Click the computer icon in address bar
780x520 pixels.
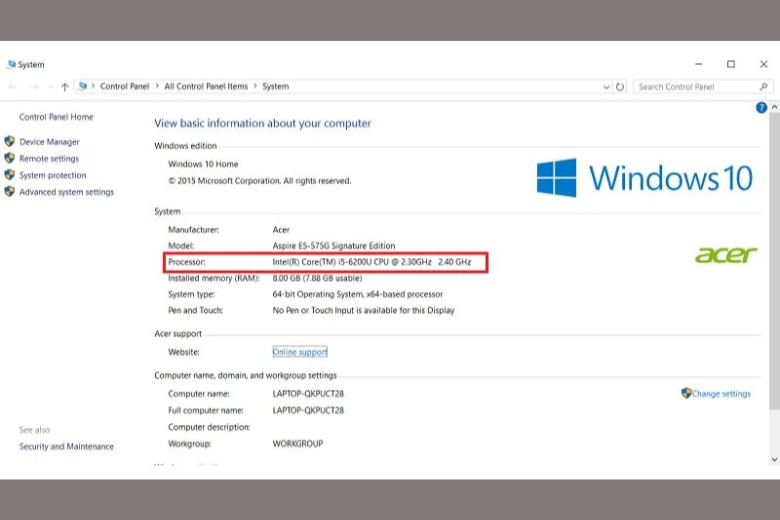[x=83, y=86]
